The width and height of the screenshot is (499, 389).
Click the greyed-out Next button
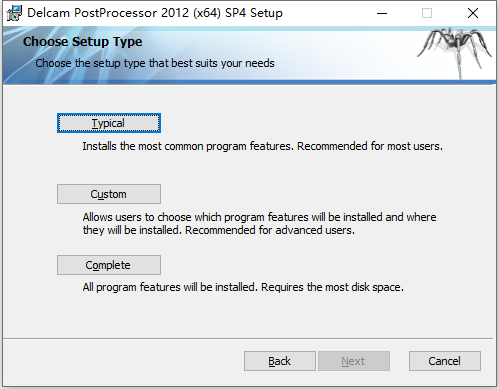coord(354,361)
